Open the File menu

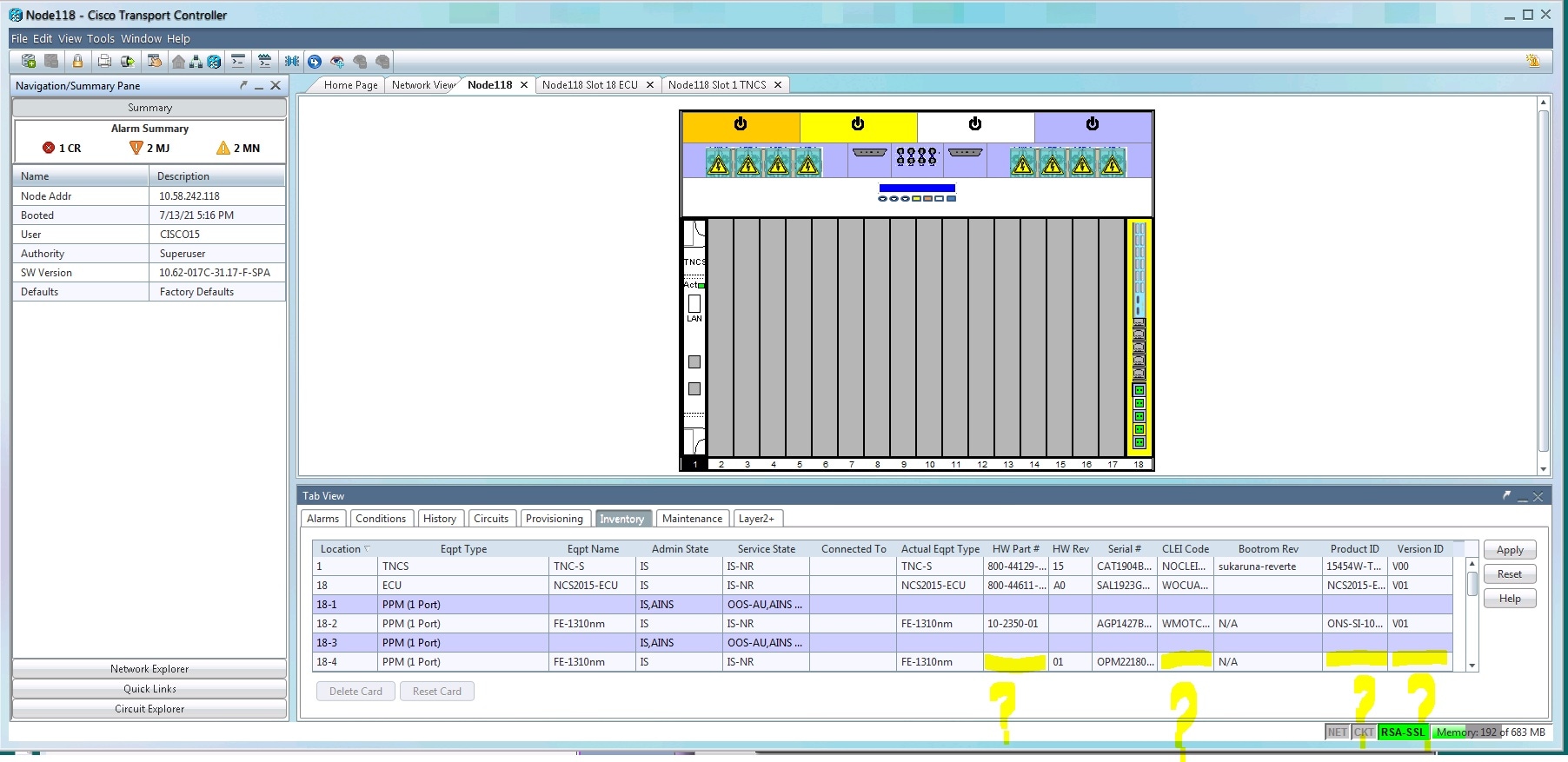pyautogui.click(x=19, y=38)
